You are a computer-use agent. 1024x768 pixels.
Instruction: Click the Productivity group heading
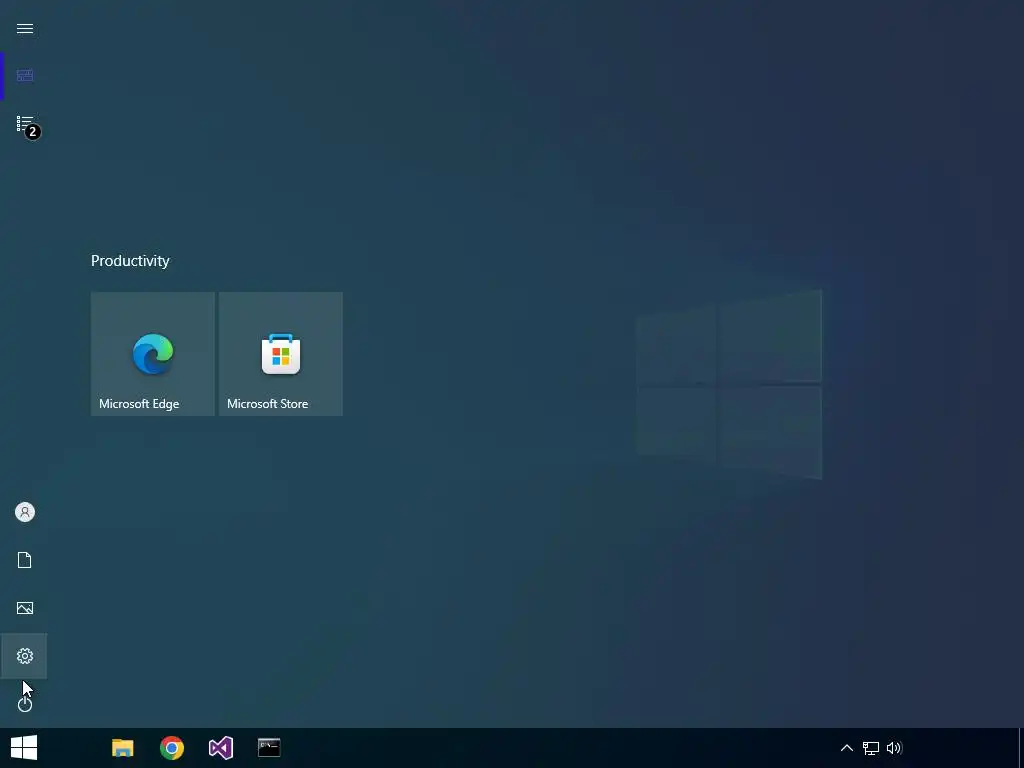pyautogui.click(x=130, y=261)
